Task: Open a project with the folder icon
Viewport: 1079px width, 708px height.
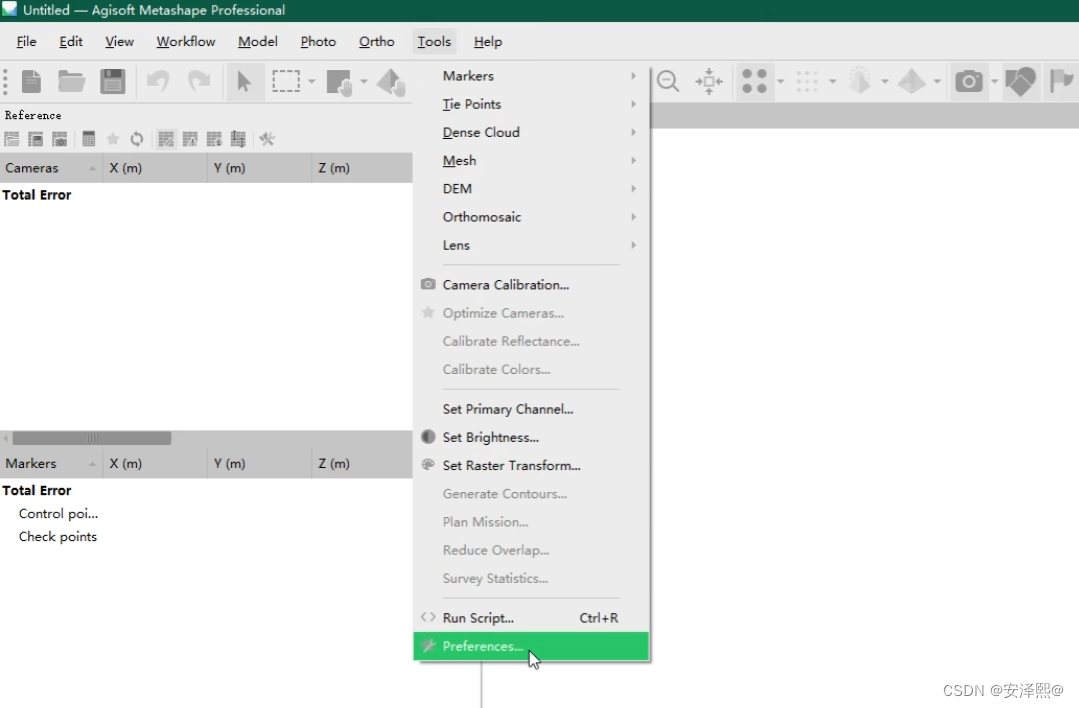Action: [x=71, y=81]
